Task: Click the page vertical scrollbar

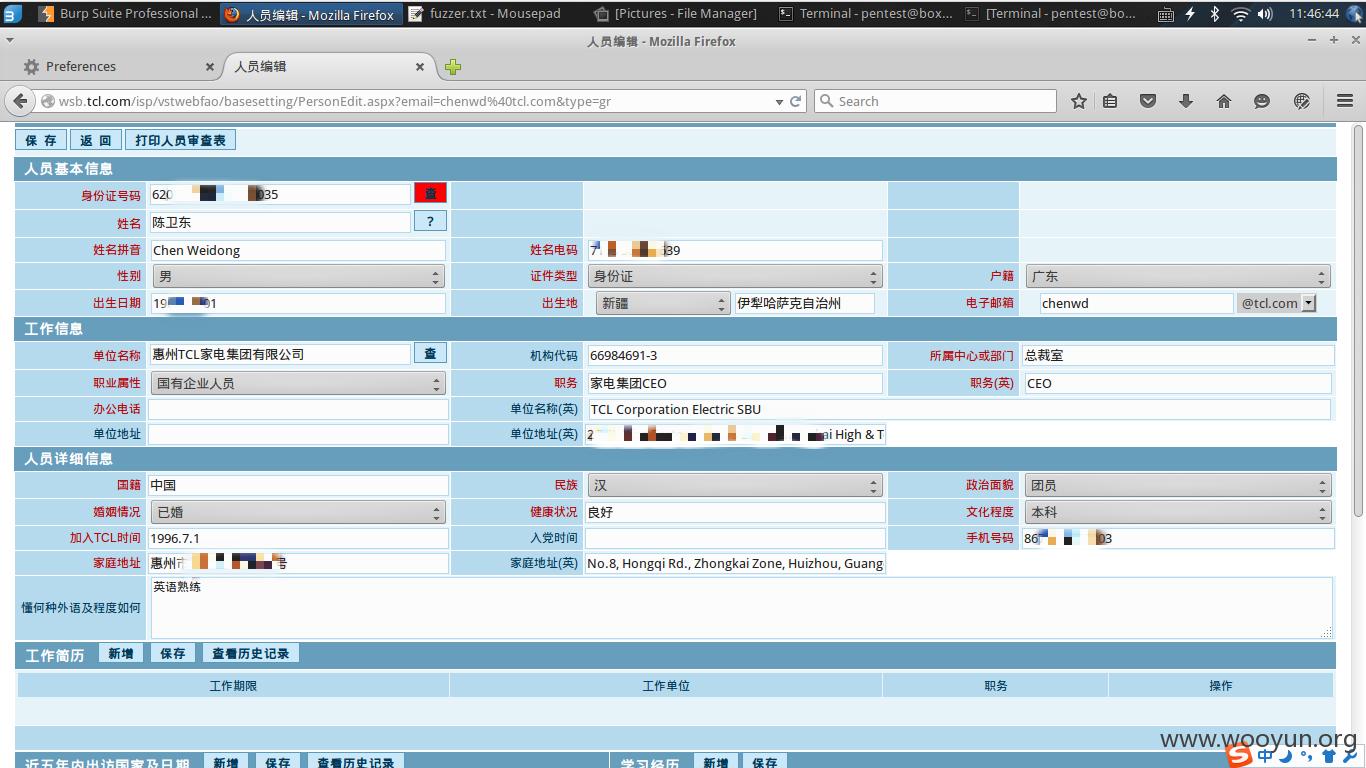Action: point(1358,320)
